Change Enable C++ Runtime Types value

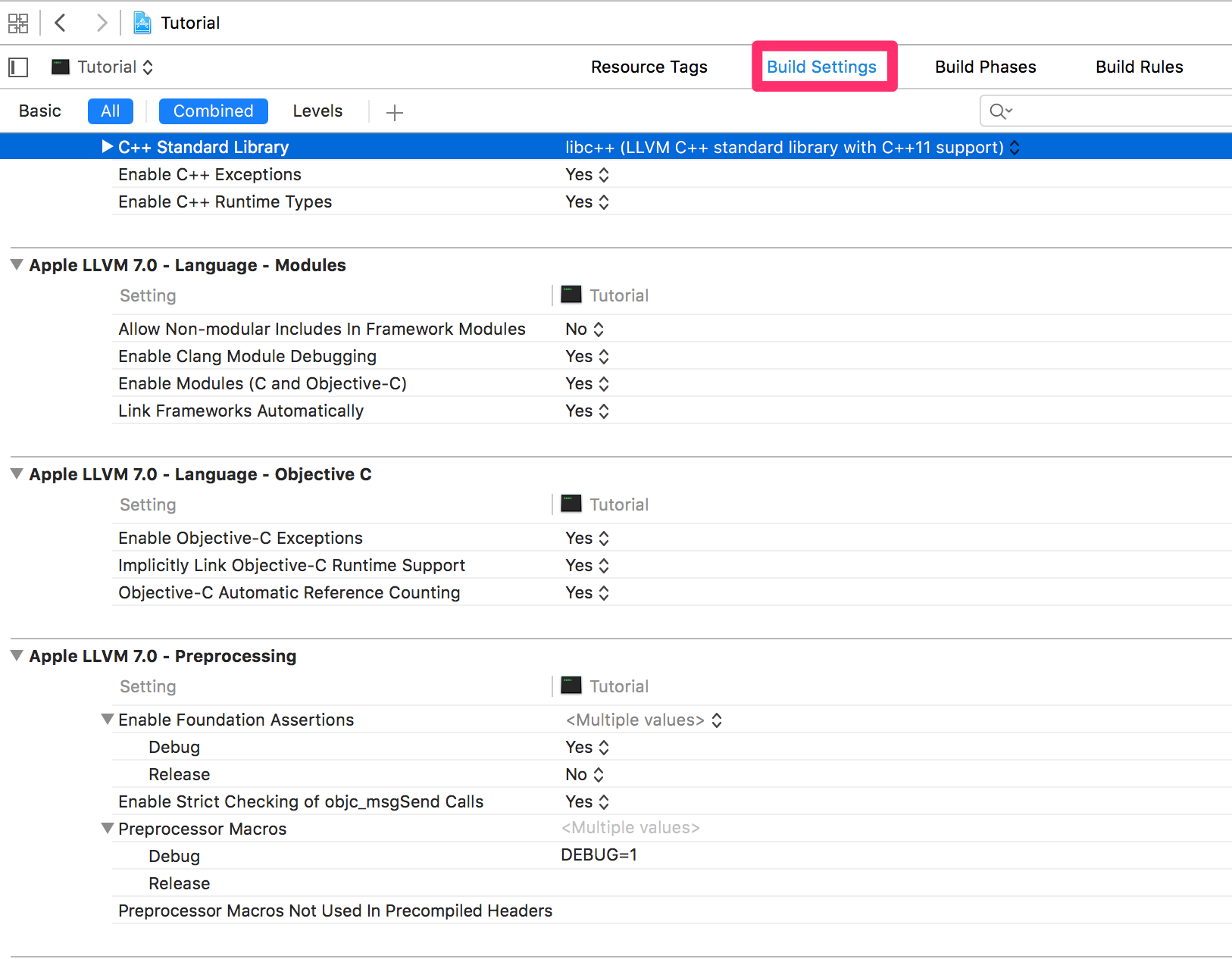tap(587, 201)
